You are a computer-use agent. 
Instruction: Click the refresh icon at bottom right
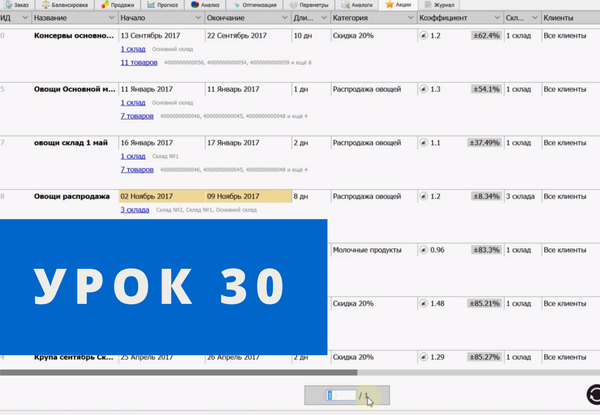[x=593, y=394]
